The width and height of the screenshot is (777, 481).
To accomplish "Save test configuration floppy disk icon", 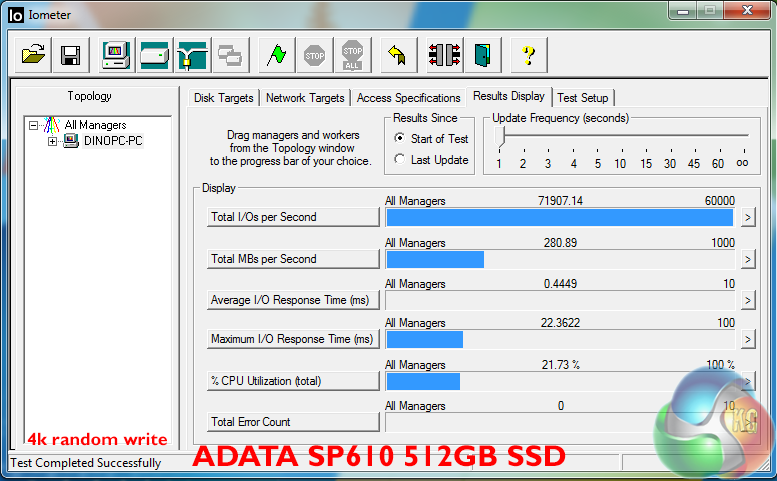I will point(71,54).
